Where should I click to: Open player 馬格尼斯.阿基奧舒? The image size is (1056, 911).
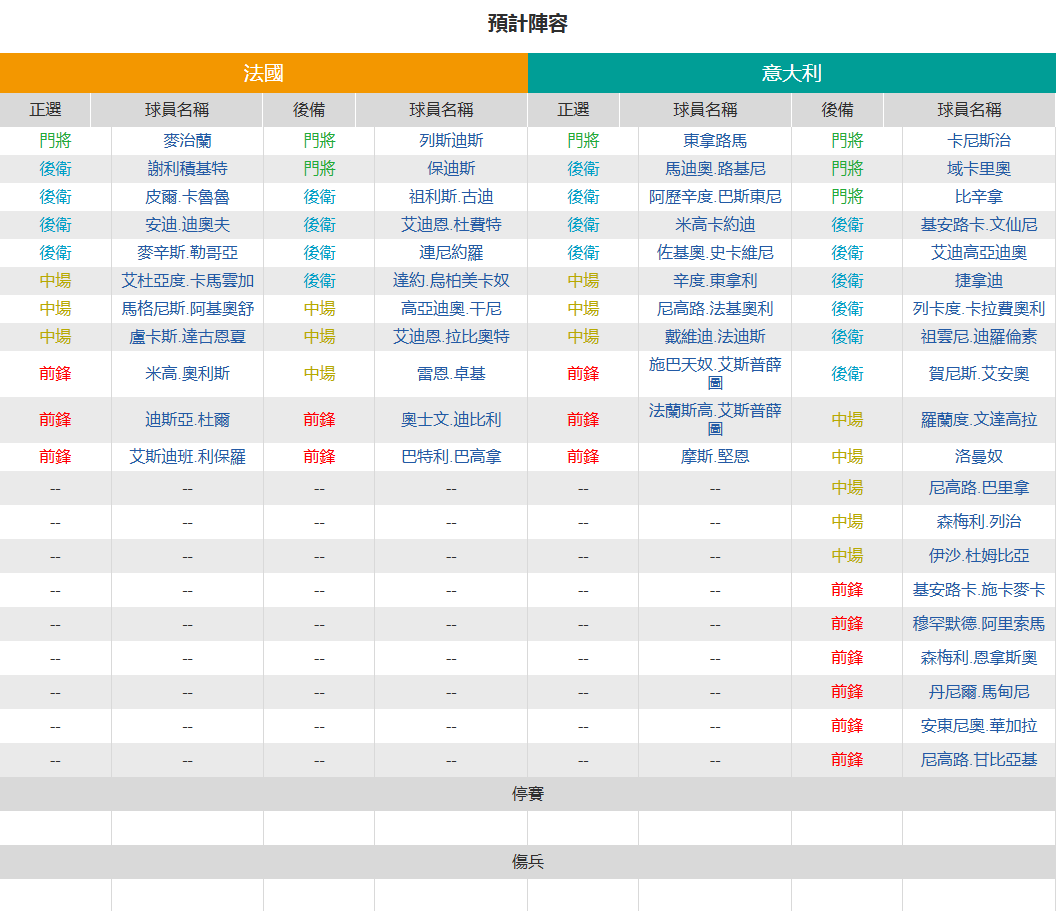[x=187, y=309]
